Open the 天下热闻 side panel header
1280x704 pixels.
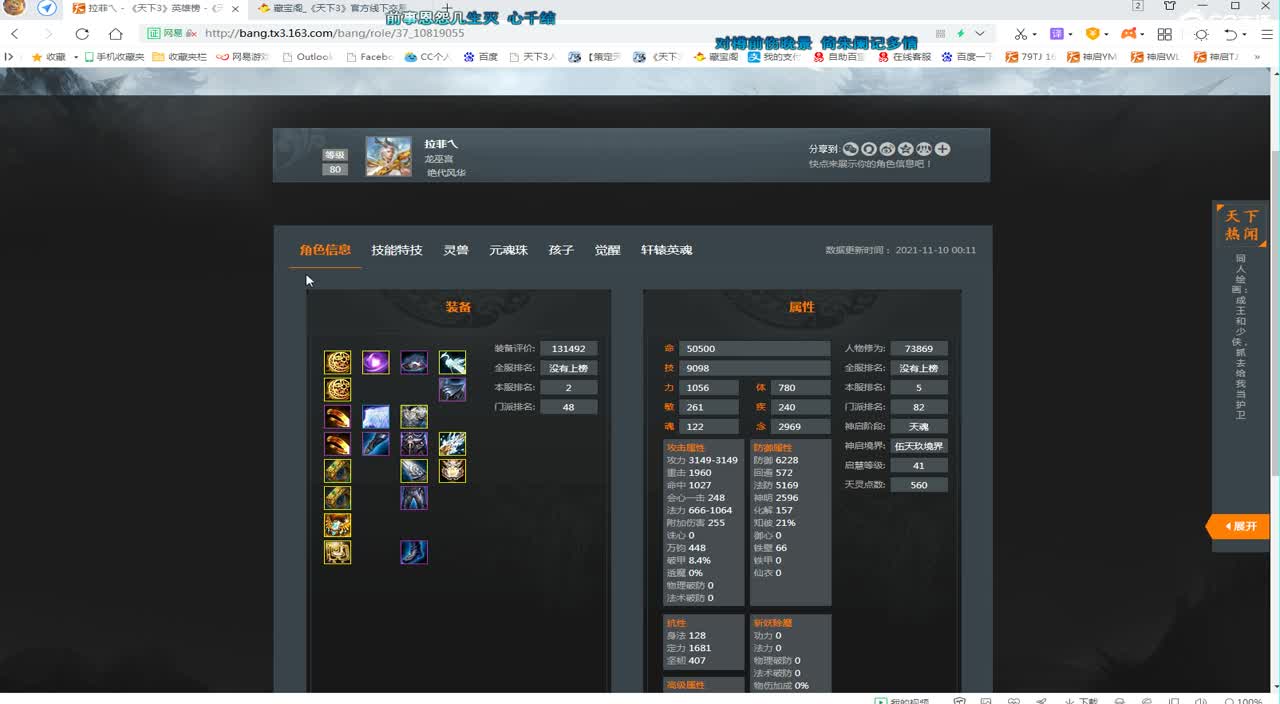(1241, 225)
